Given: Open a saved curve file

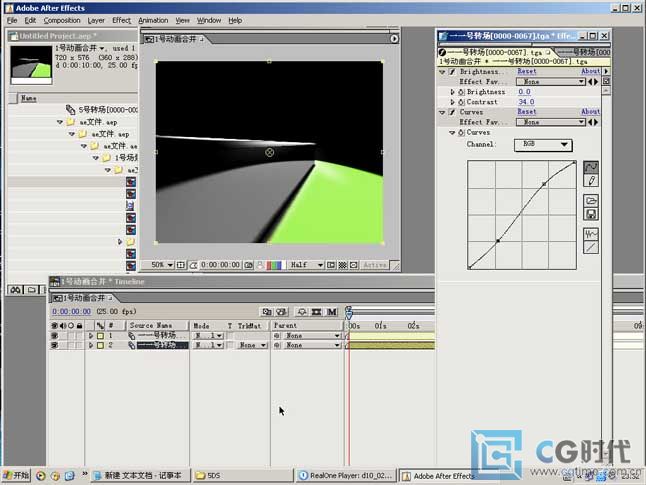Looking at the screenshot, I should pyautogui.click(x=591, y=201).
